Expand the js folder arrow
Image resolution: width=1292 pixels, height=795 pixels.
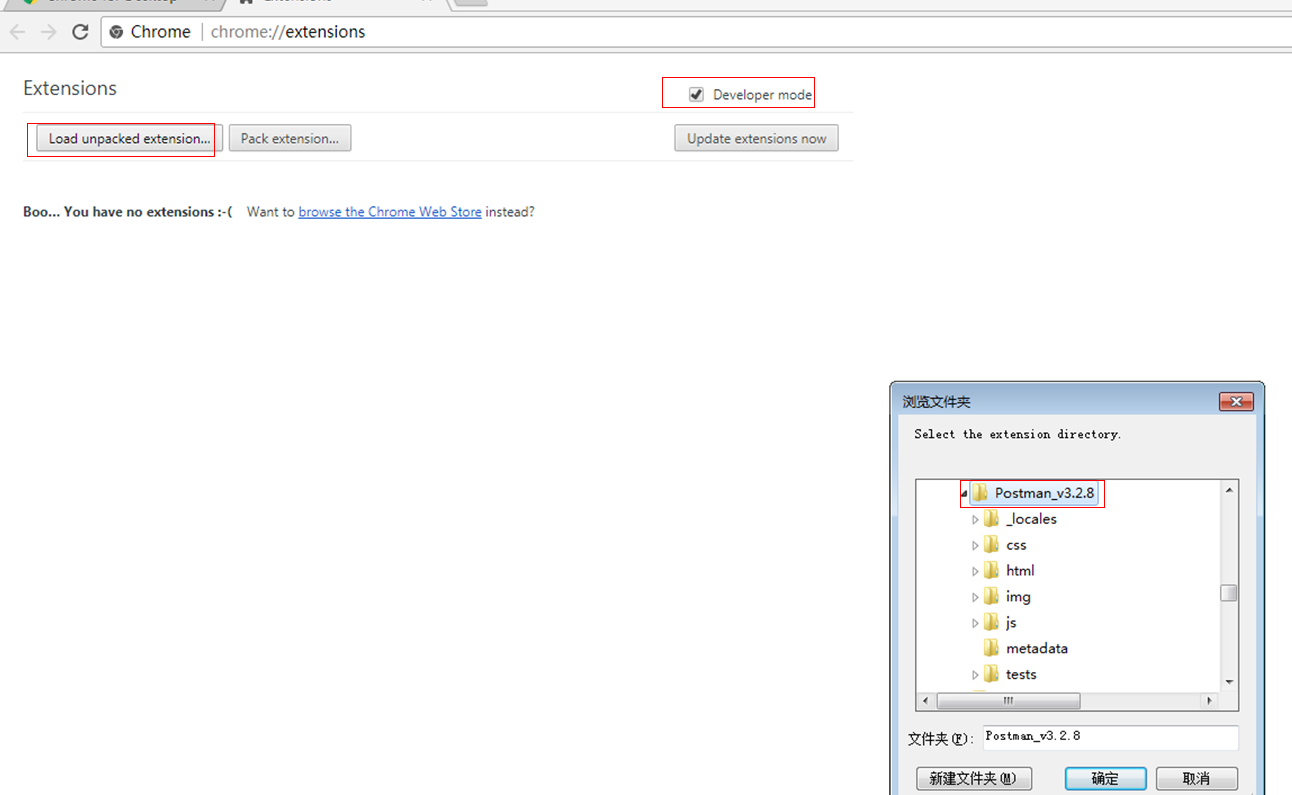point(975,623)
